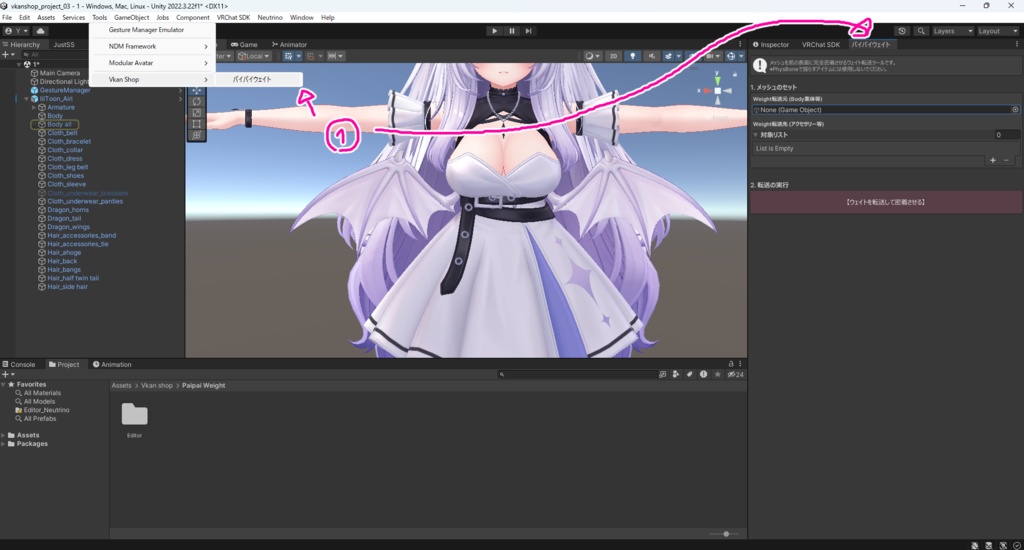The height and width of the screenshot is (550, 1024).
Task: Click the Pause button in the toolbar
Action: [511, 31]
